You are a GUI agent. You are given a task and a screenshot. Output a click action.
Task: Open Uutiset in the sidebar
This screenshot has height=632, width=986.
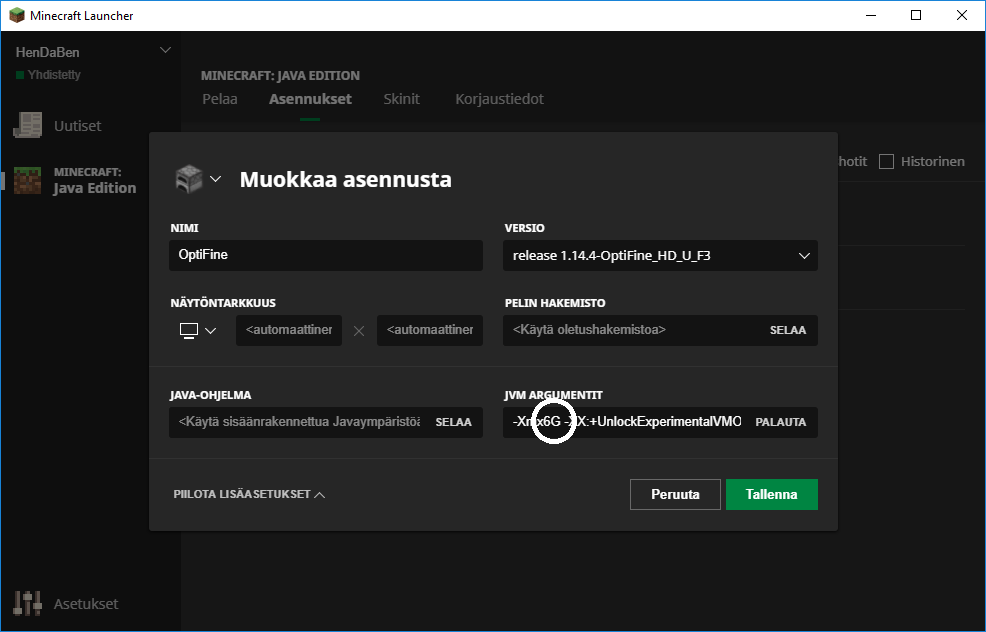coord(77,126)
